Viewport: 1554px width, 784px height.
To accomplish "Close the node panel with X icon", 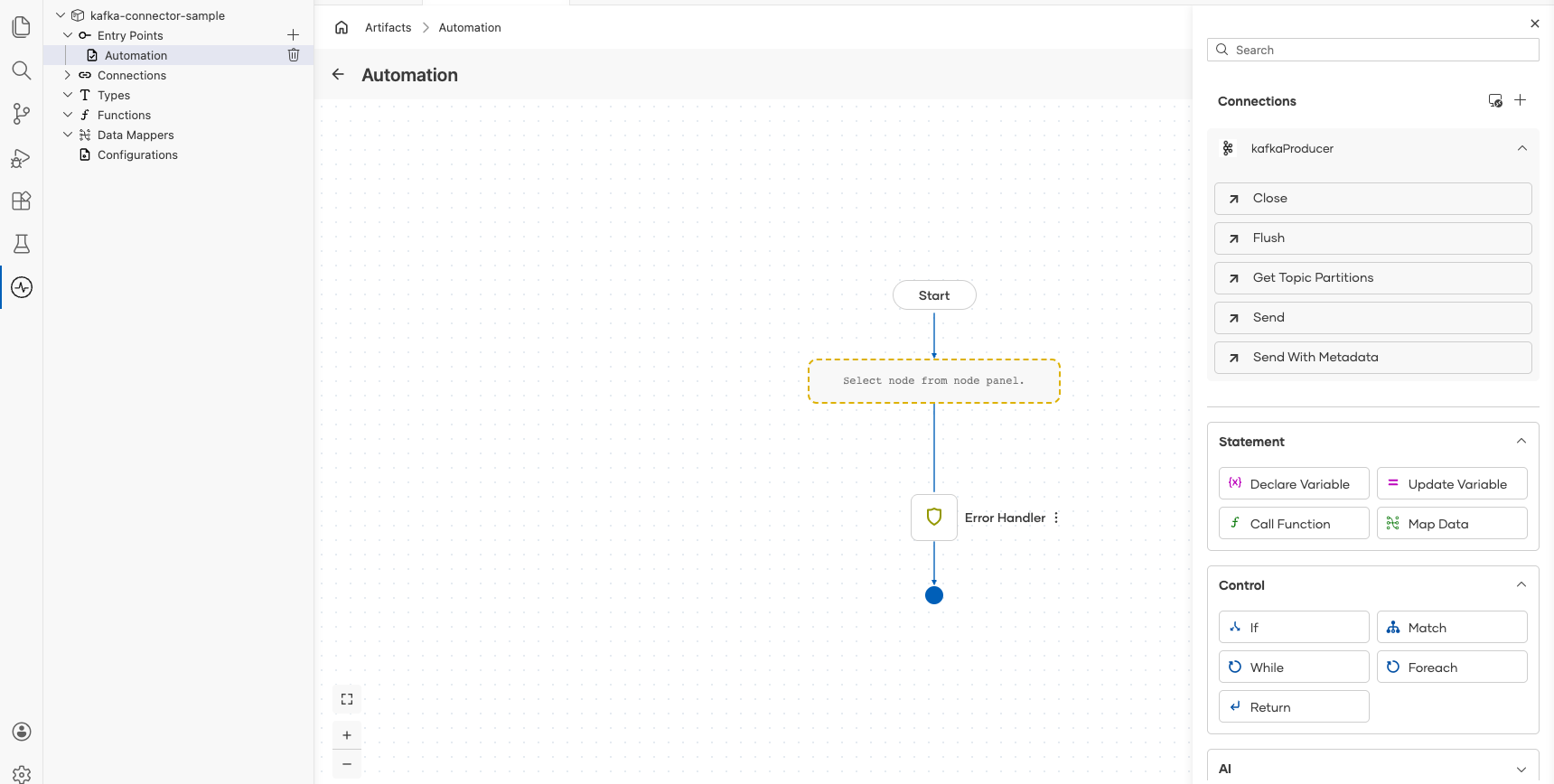I will [x=1534, y=23].
